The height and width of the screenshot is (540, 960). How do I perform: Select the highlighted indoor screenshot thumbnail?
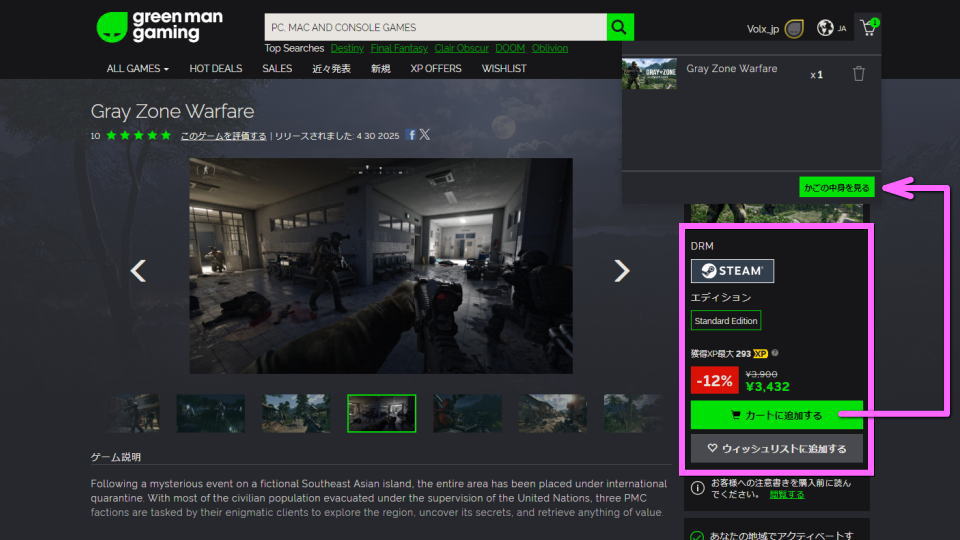(381, 413)
